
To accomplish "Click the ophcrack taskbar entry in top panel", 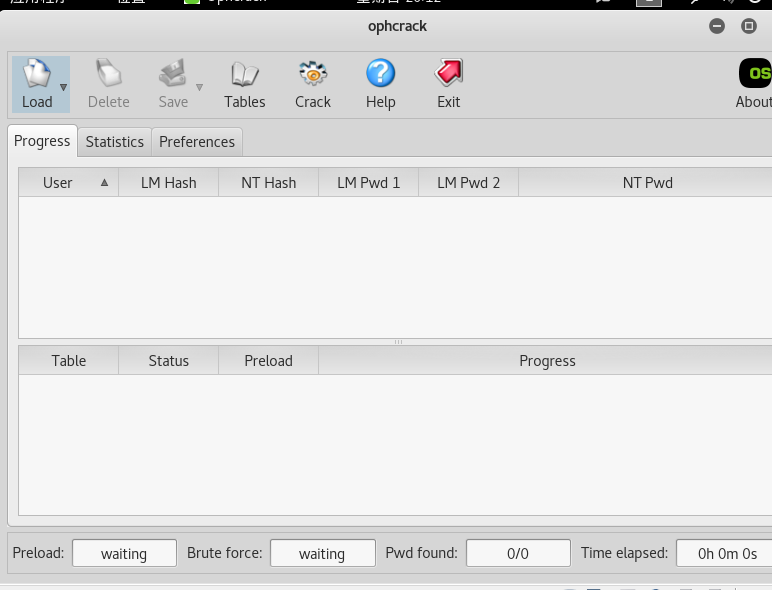I will 225,1.
